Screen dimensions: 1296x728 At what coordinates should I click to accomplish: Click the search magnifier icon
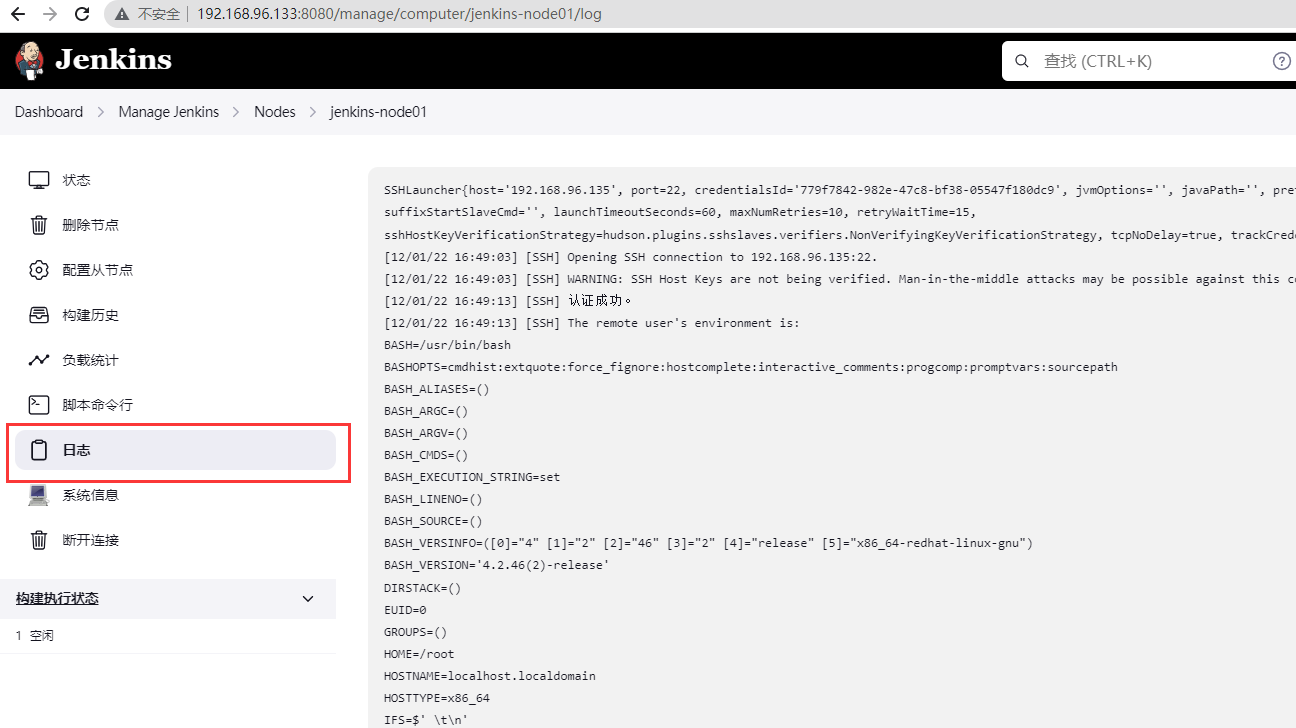[x=1022, y=61]
